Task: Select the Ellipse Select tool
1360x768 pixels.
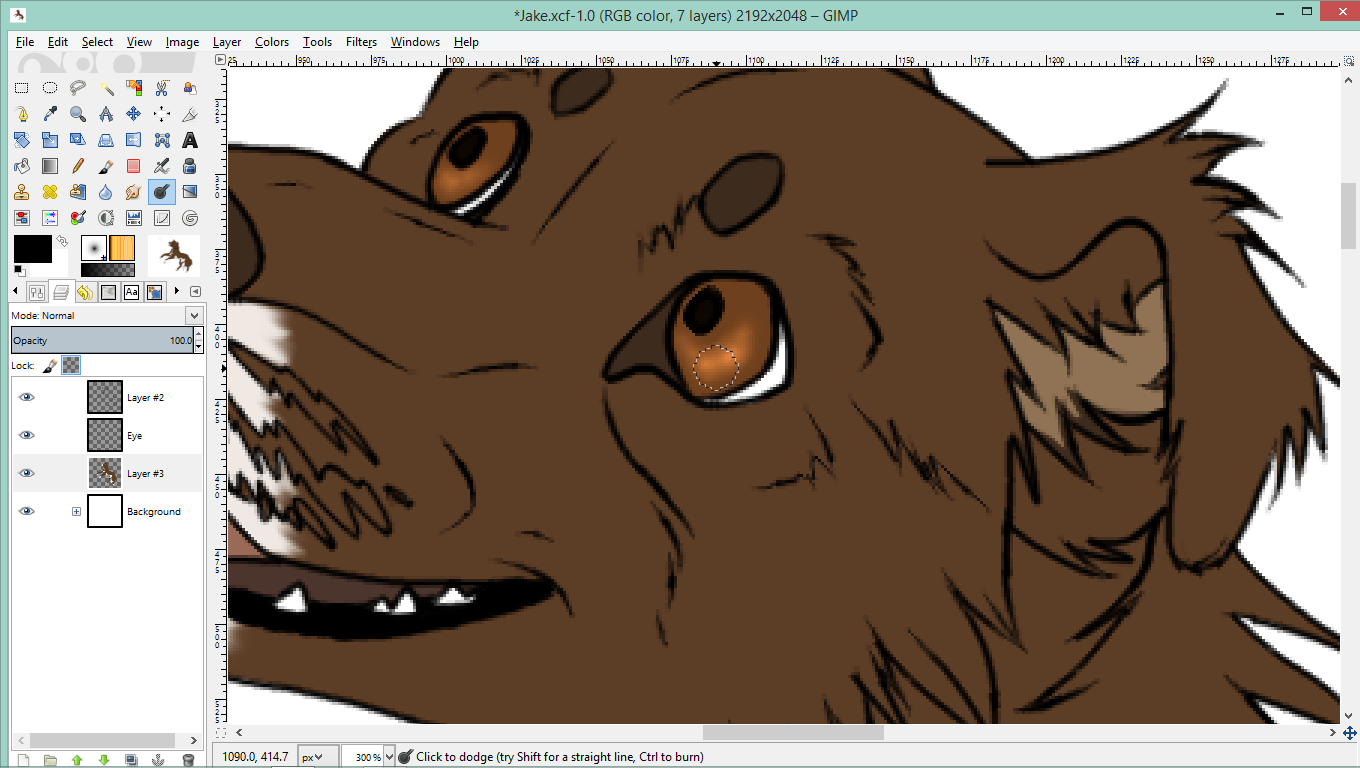Action: pos(50,87)
